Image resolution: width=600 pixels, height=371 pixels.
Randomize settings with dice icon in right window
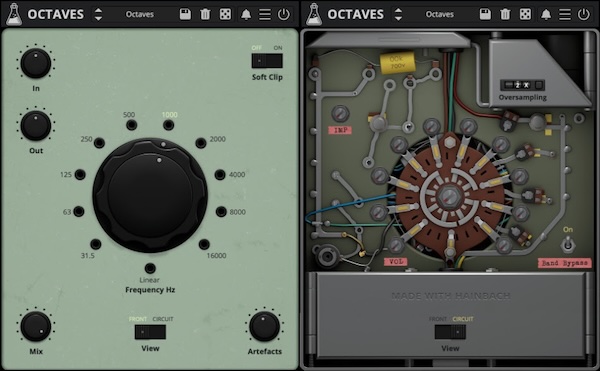click(x=525, y=14)
